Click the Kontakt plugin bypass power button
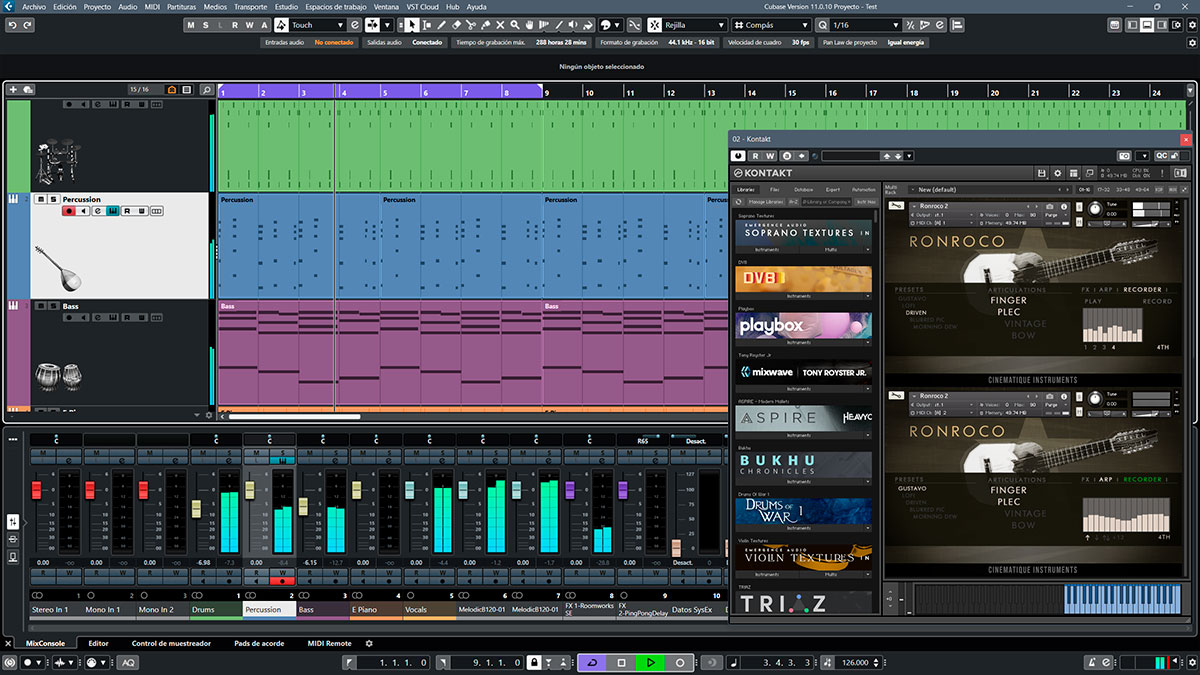 click(x=739, y=156)
